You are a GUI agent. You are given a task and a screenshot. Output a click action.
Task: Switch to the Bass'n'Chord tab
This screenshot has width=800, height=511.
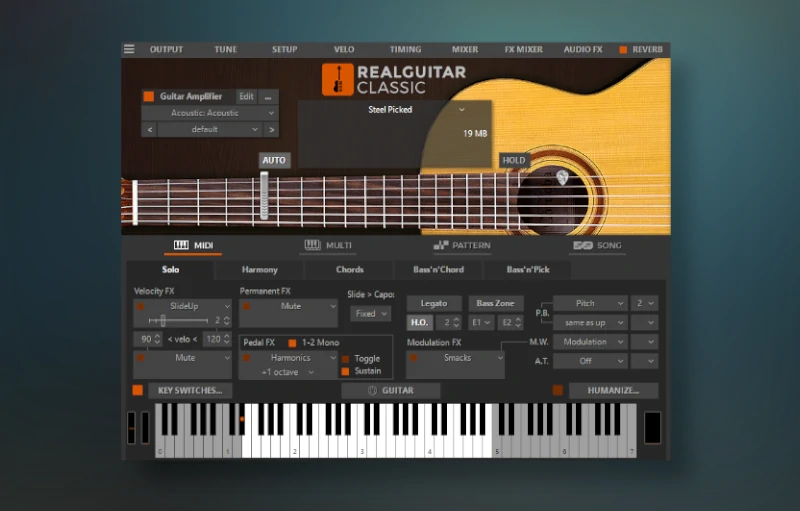coord(438,270)
